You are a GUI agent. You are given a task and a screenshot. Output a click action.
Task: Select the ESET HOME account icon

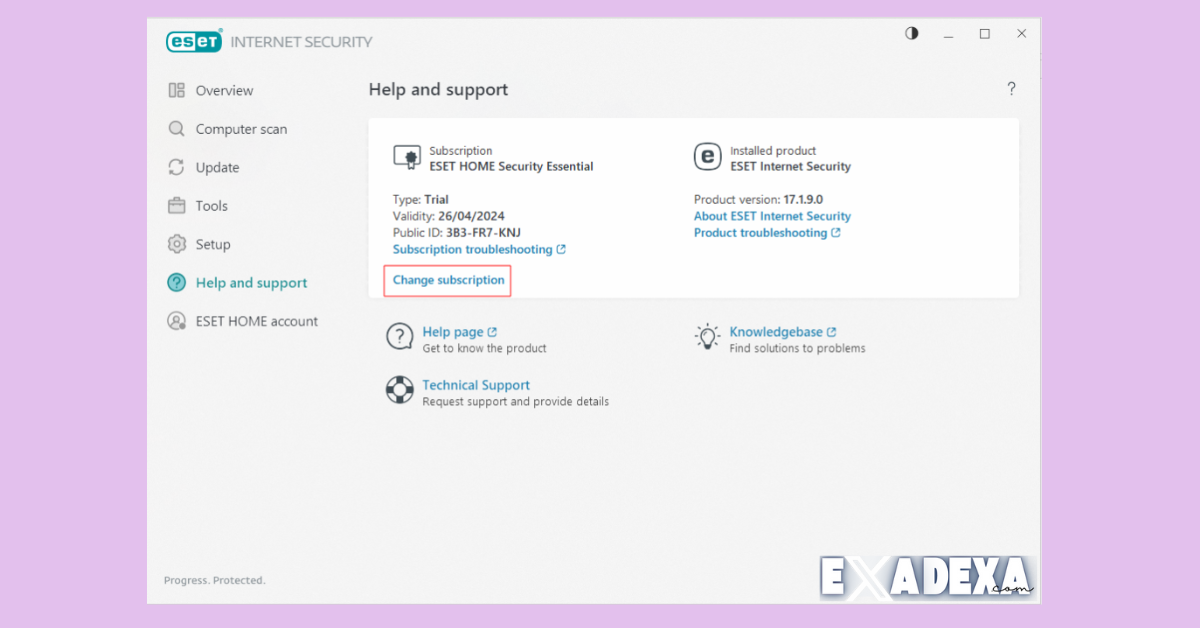pyautogui.click(x=176, y=321)
